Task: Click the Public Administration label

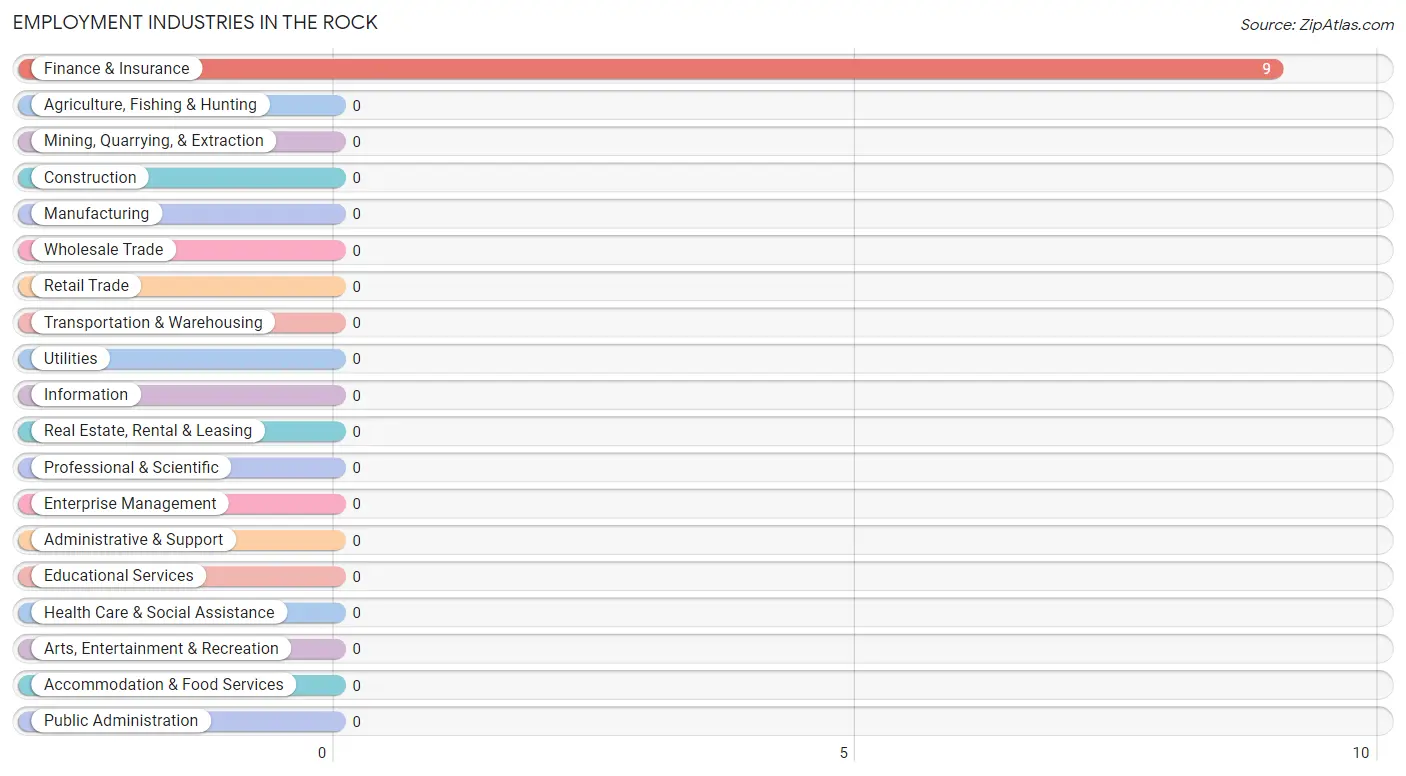Action: [121, 721]
